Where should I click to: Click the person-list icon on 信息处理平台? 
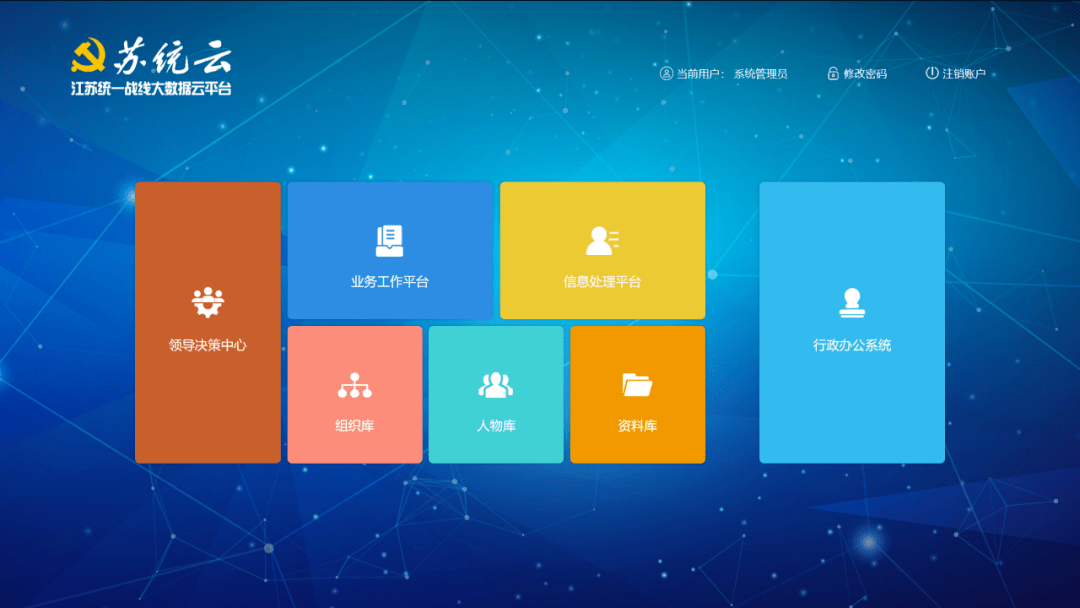click(602, 240)
